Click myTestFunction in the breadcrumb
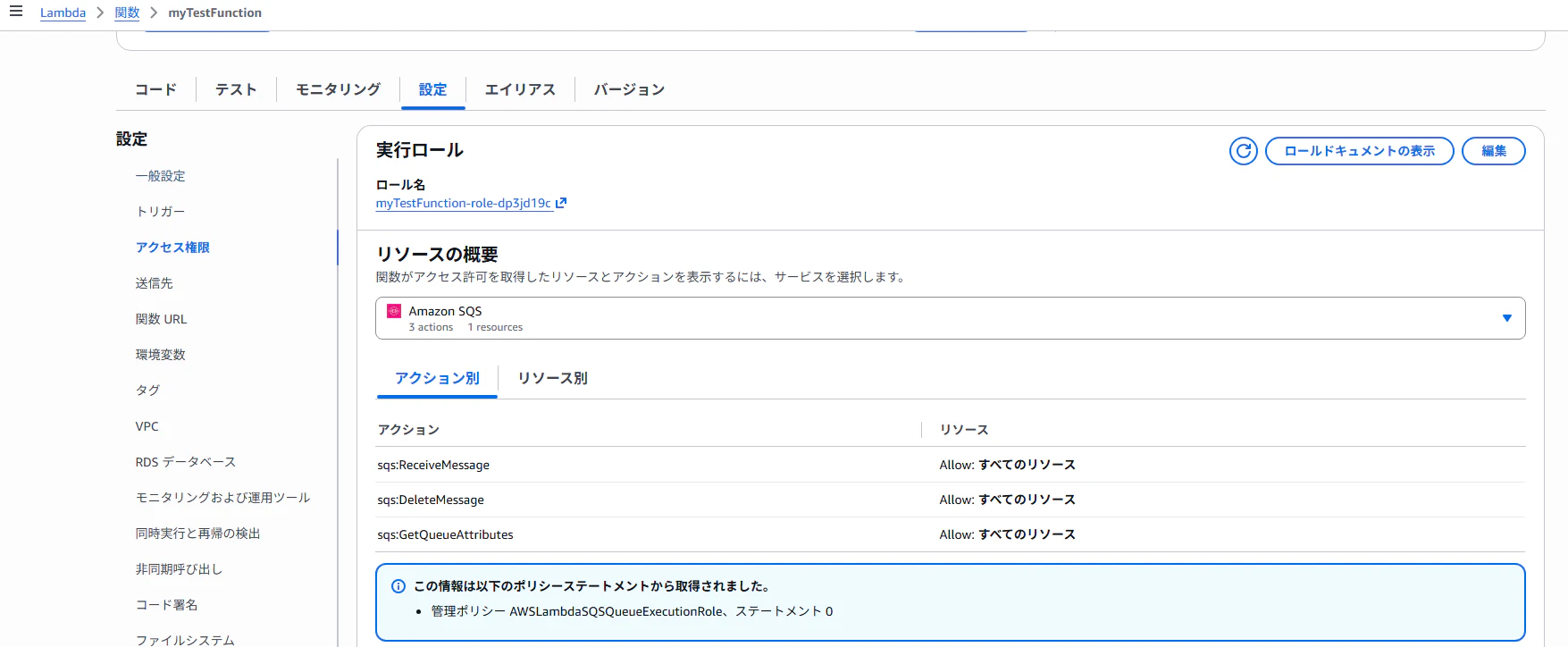 point(215,13)
